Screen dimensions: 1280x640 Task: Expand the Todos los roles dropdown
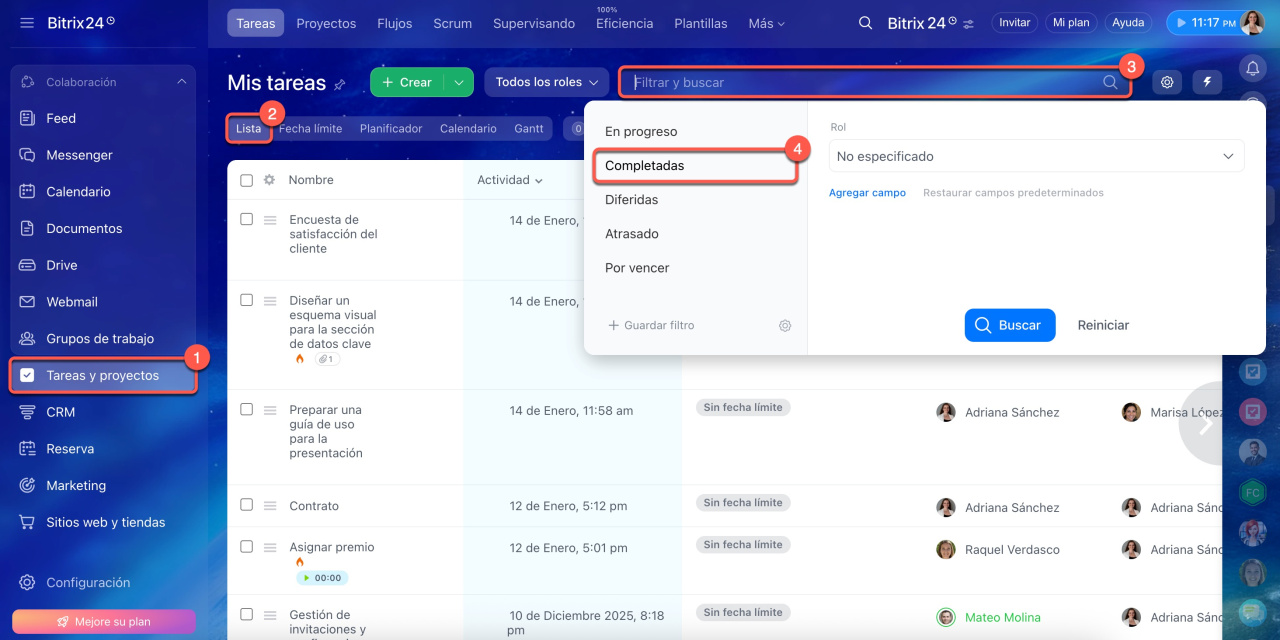(x=546, y=82)
